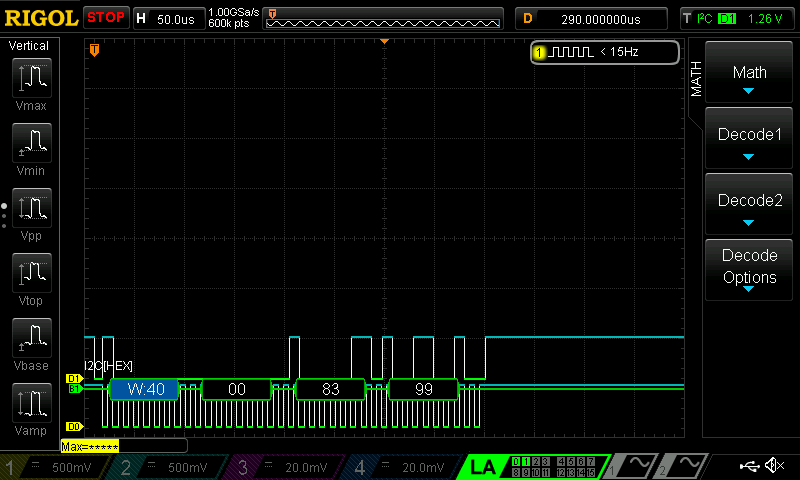
Task: Select the Vpp measurement icon
Action: tap(32, 208)
